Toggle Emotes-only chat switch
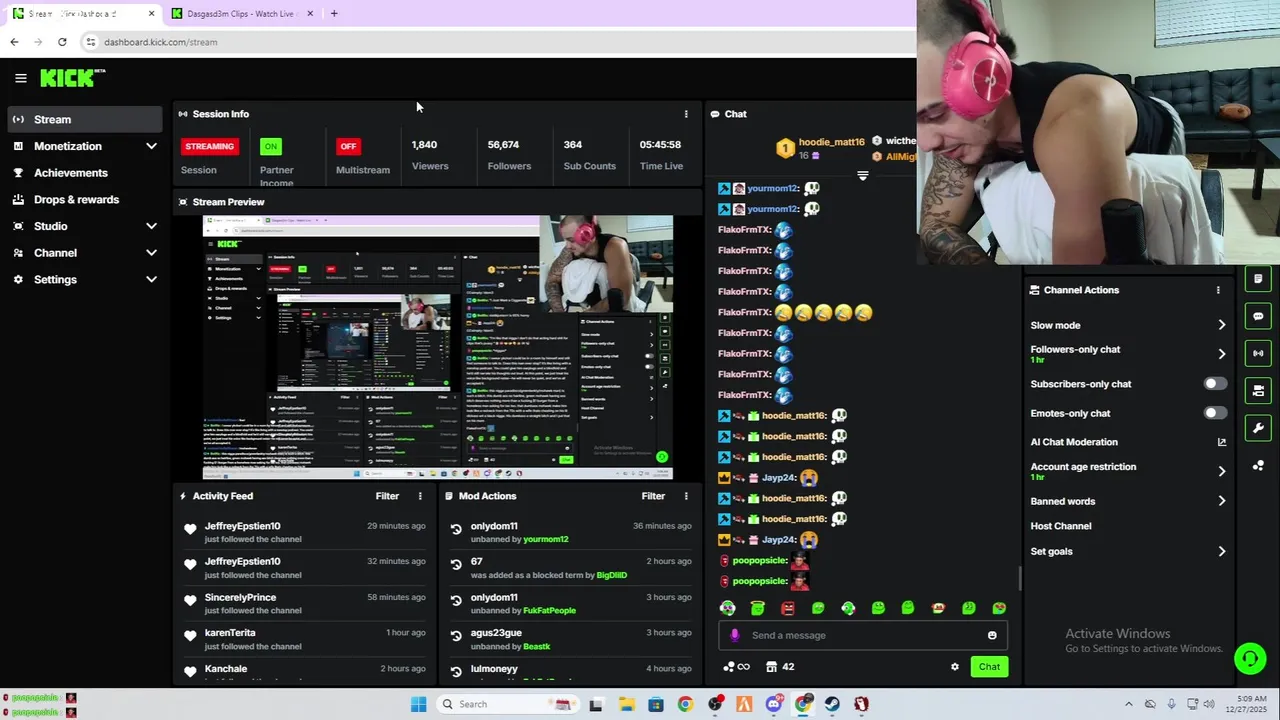This screenshot has width=1280, height=720. point(1215,413)
